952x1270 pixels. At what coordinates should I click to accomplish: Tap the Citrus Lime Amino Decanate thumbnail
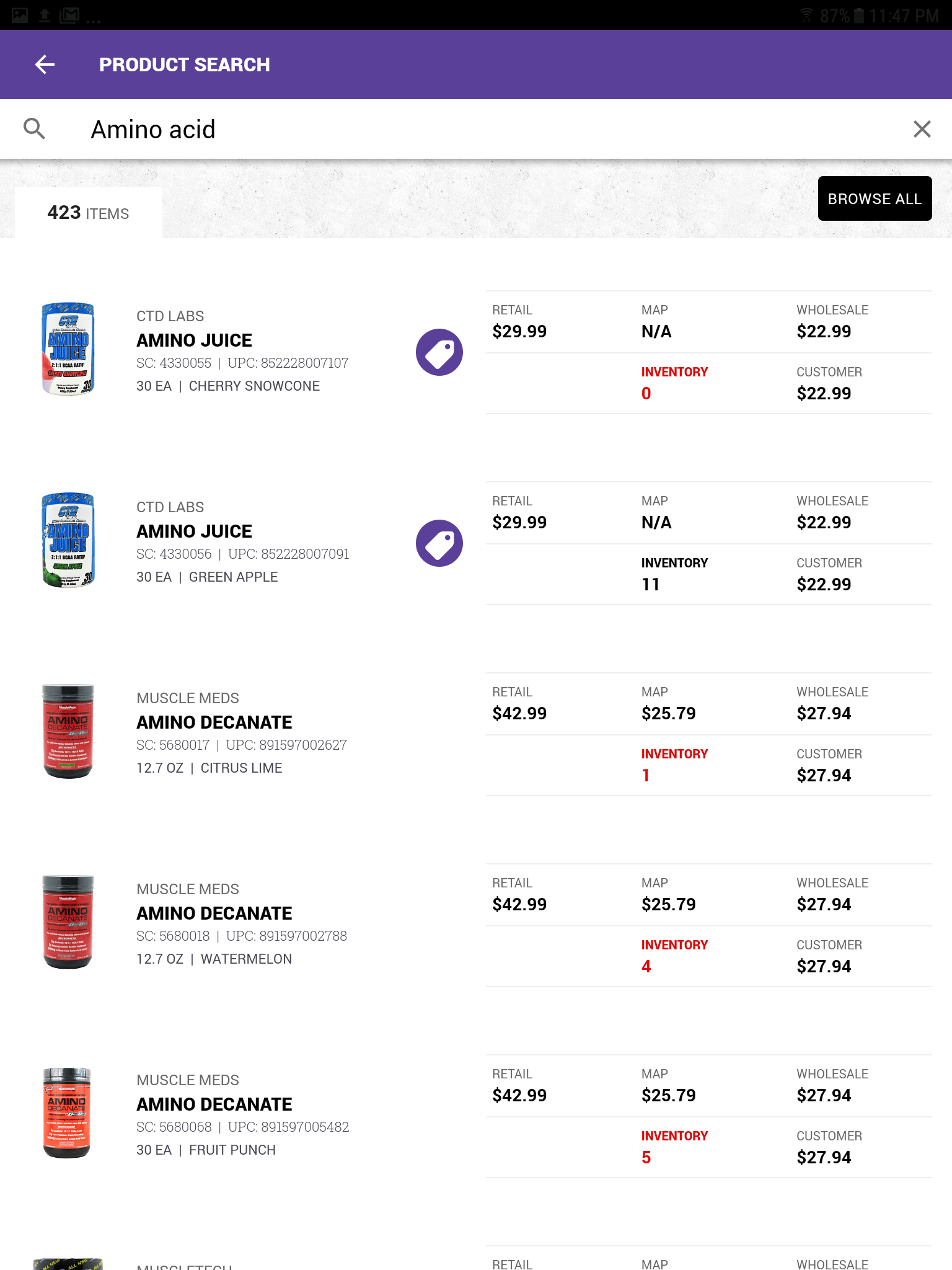point(68,732)
